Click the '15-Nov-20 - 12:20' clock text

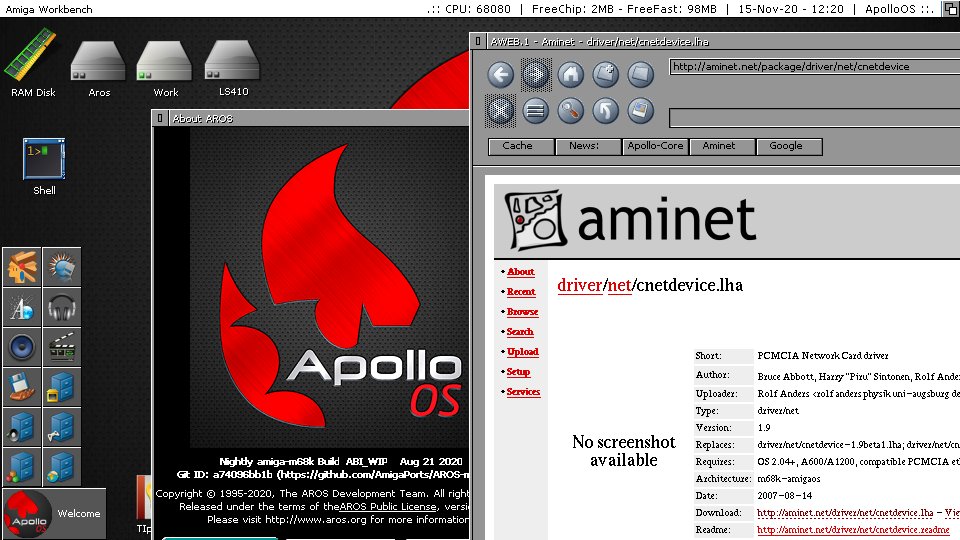tap(790, 9)
